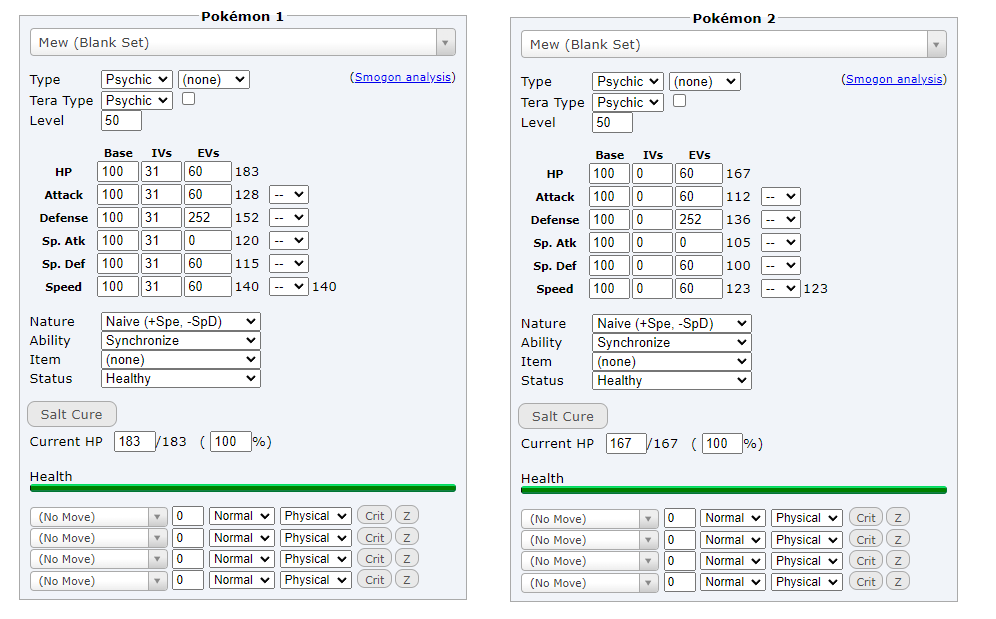
Task: Open Pokémon 2 Smogon analysis link
Action: coord(894,79)
